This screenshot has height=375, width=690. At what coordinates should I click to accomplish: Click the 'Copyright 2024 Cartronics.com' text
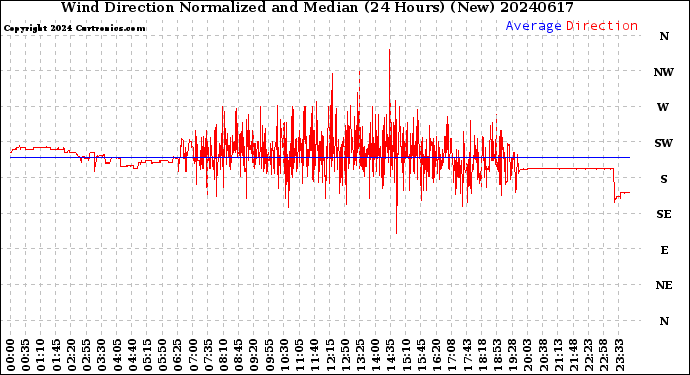[74, 28]
